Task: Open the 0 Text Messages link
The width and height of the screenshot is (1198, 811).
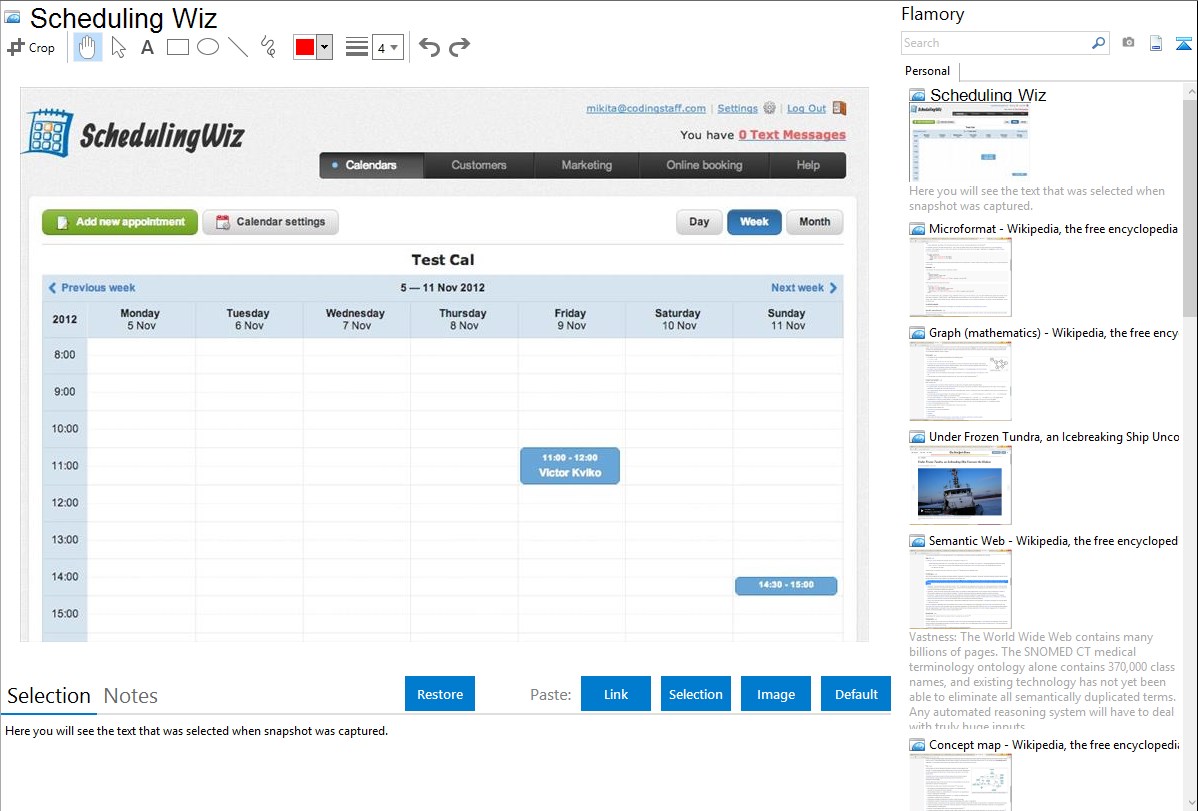Action: [x=792, y=135]
